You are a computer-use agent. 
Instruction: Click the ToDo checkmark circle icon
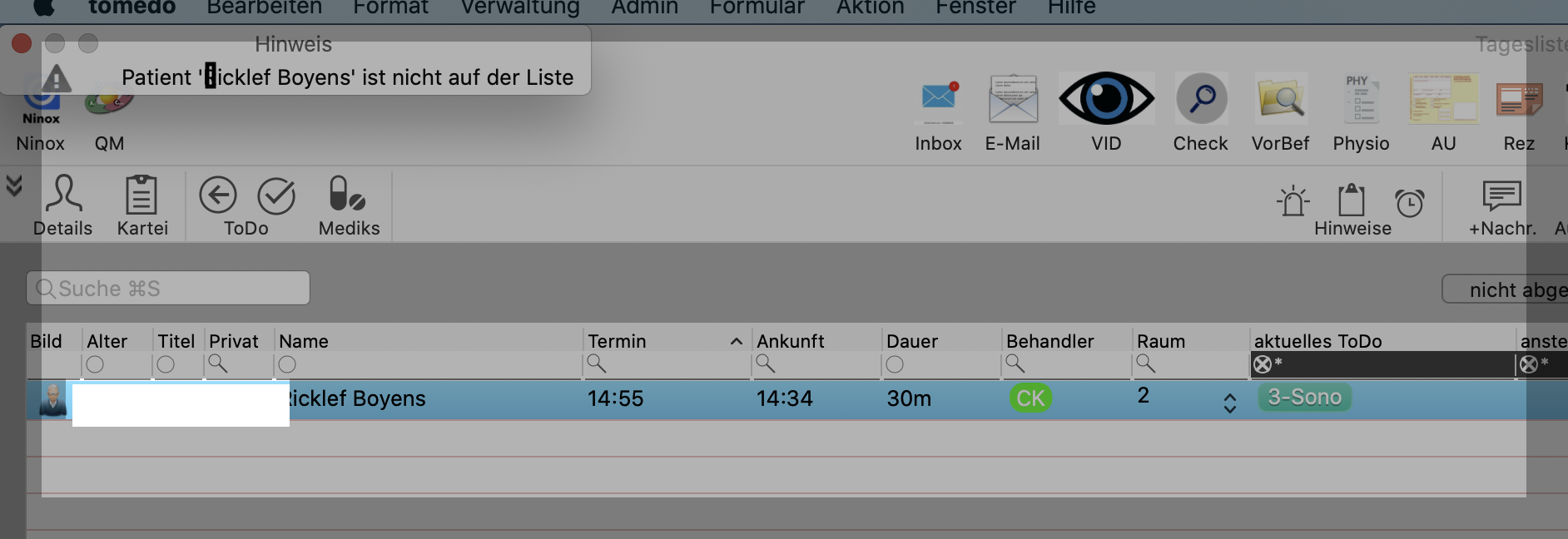pos(276,196)
